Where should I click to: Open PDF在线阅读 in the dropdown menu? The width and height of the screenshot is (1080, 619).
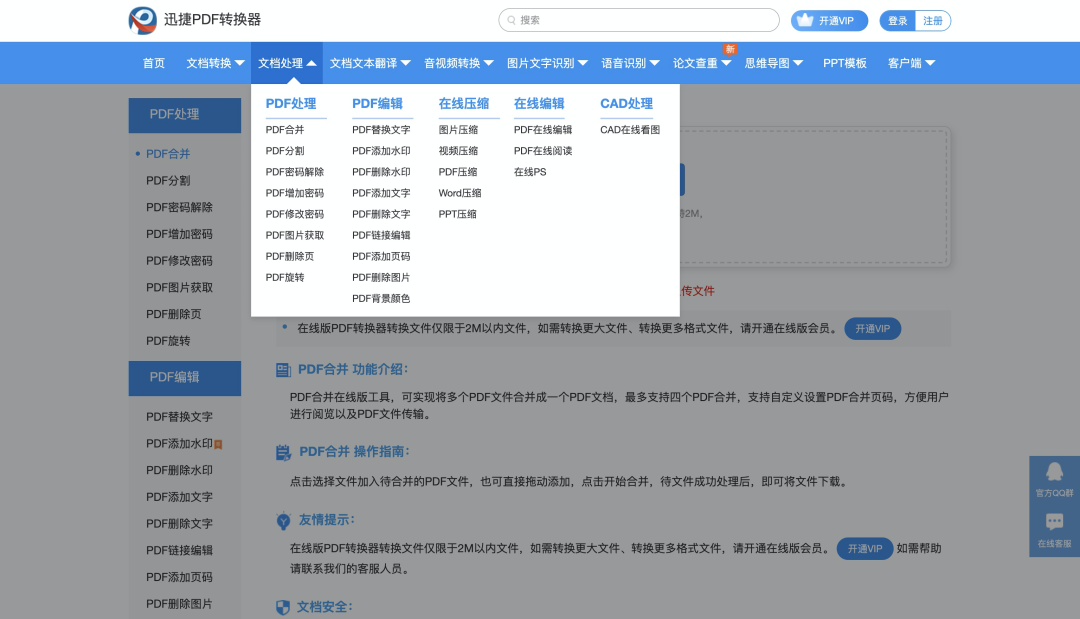coord(543,151)
